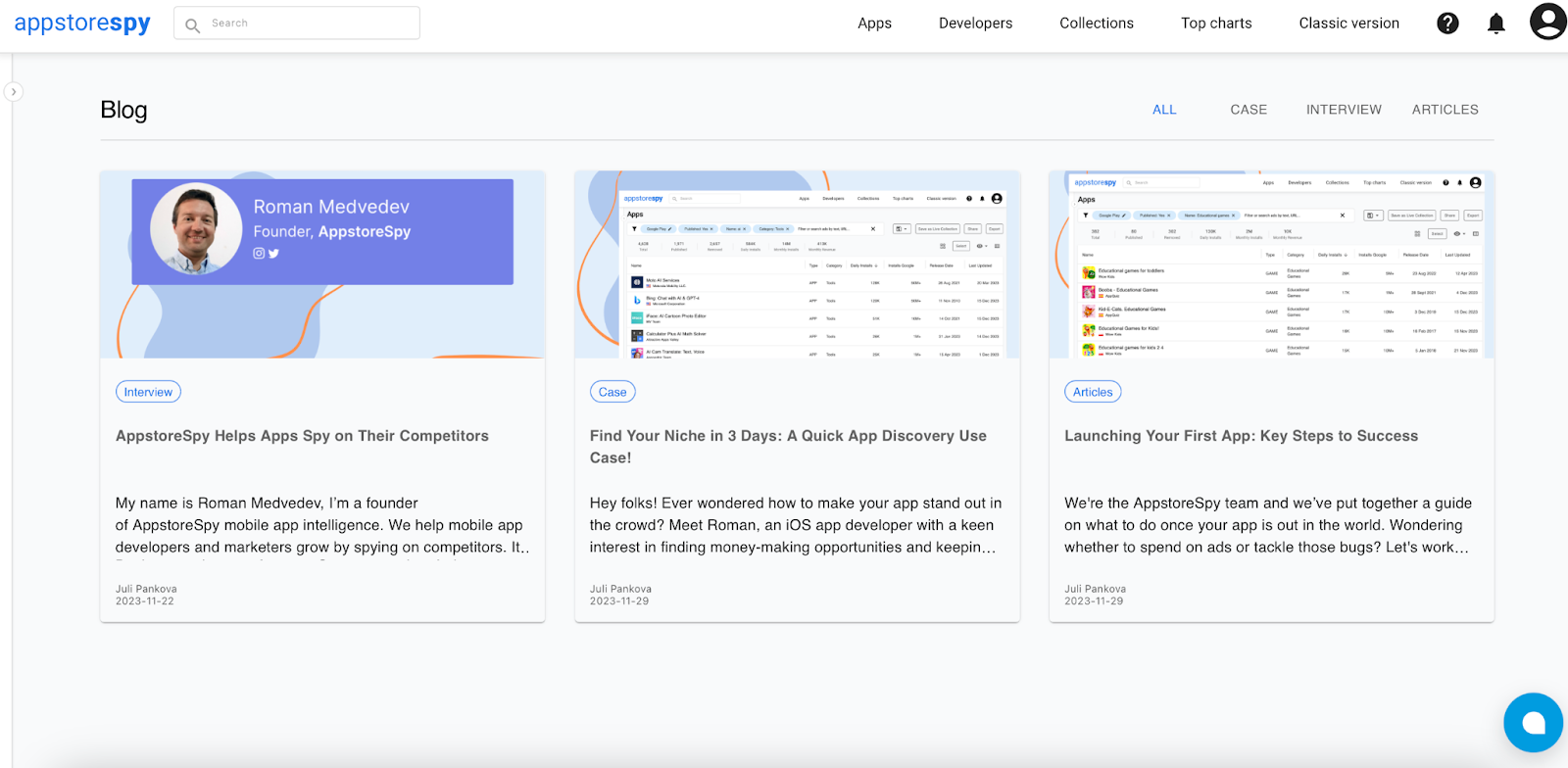
Task: Click the 'Roman Medvedev' name in banner
Action: click(x=331, y=207)
